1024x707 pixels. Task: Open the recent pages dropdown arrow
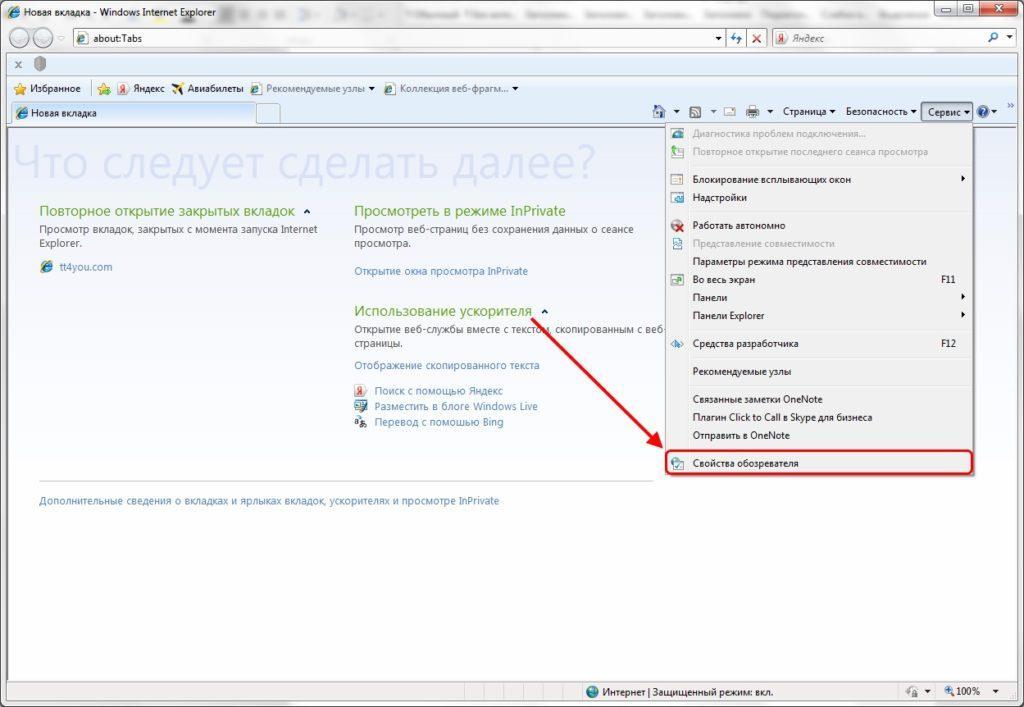pyautogui.click(x=61, y=39)
